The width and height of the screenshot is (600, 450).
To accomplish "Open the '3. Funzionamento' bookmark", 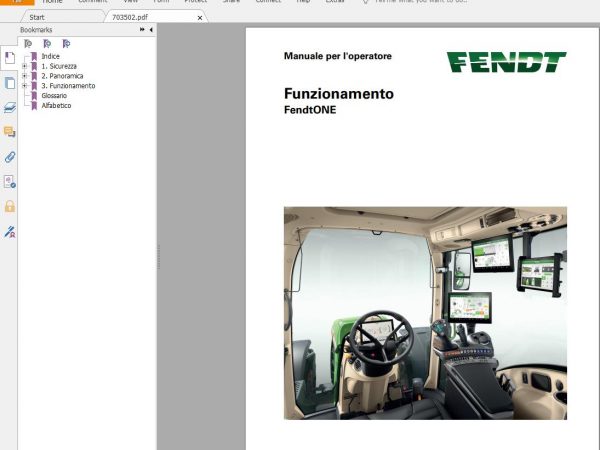I will pos(68,86).
